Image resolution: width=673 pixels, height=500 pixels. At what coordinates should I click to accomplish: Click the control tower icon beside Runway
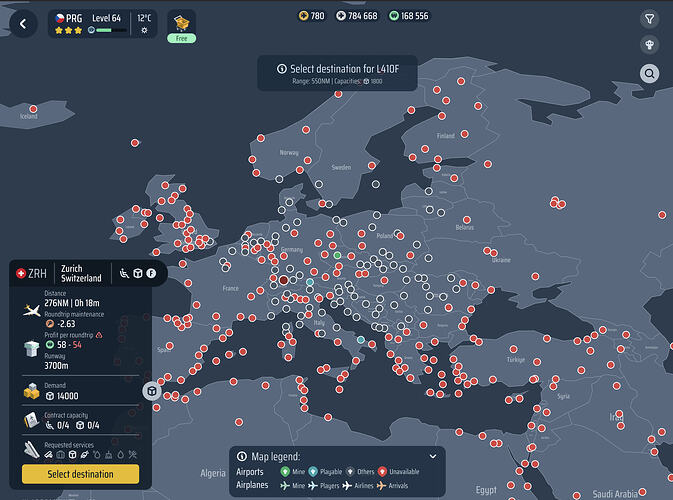click(32, 349)
